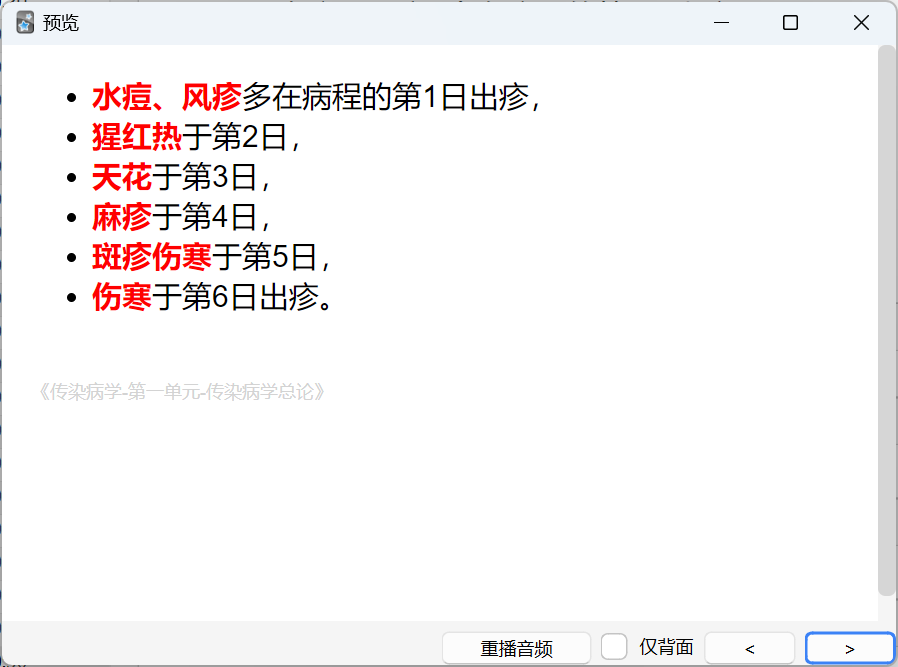Click the Anki app icon in title bar
898x667 pixels.
[x=25, y=23]
